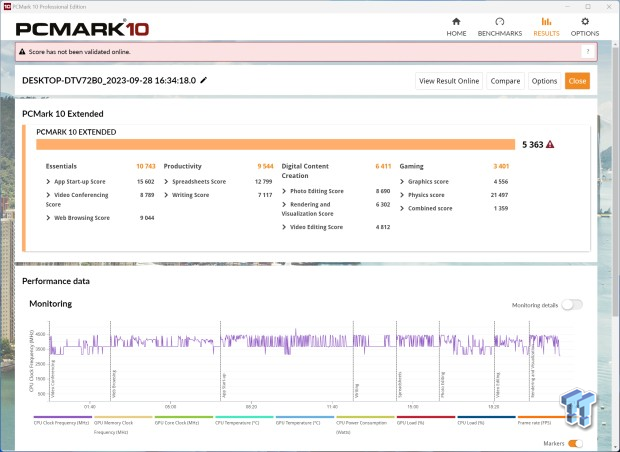The width and height of the screenshot is (620, 452).
Task: Click the Web Browsing marker on chart
Action: (114, 384)
